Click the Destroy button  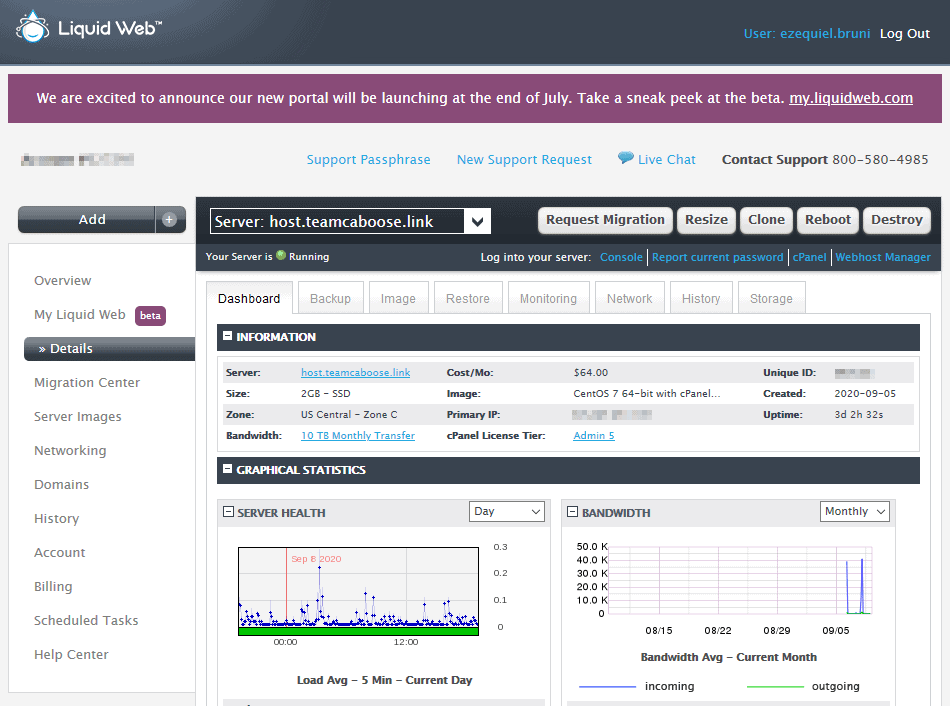pos(897,219)
